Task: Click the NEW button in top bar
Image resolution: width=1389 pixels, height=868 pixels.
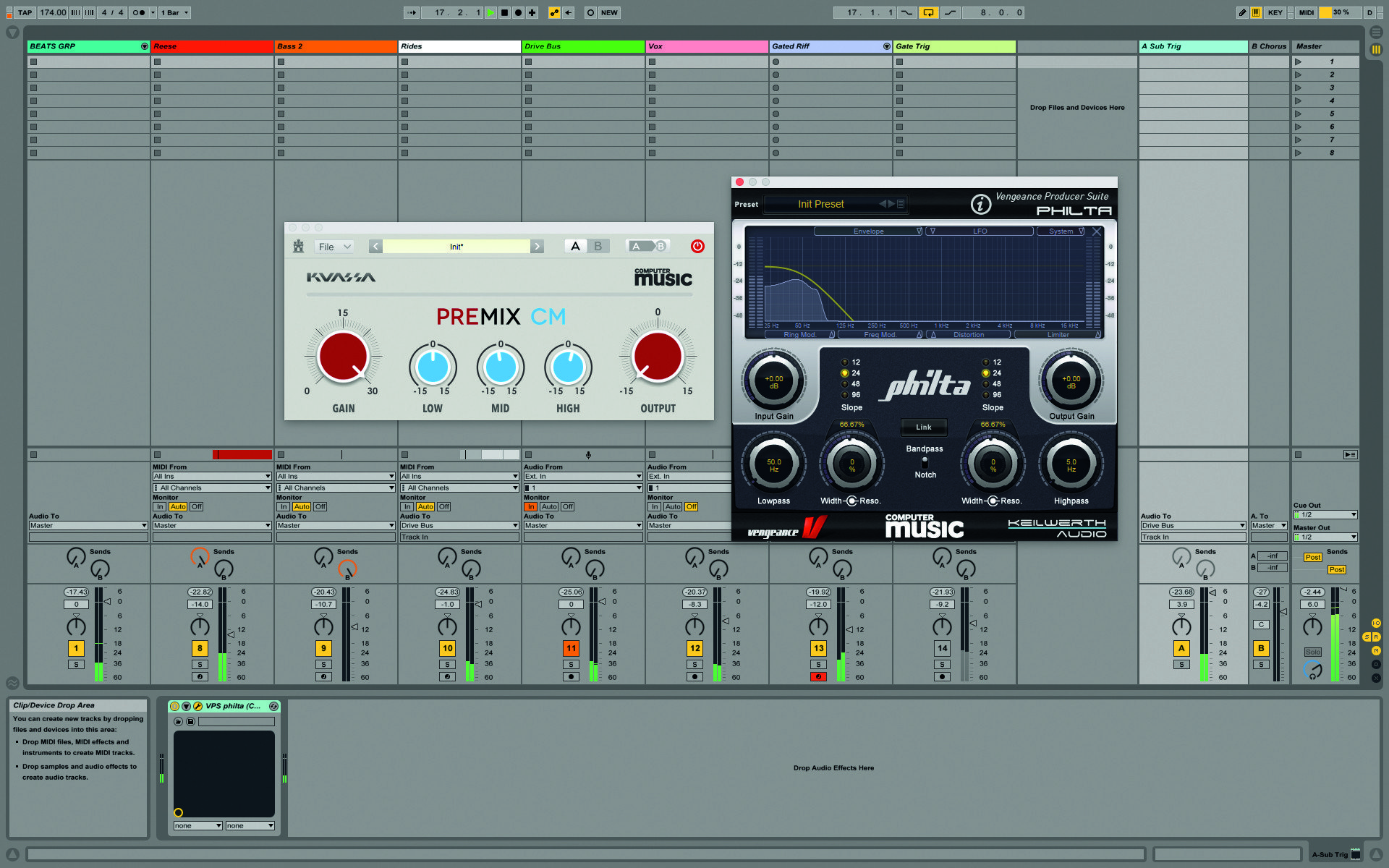Action: pos(609,12)
